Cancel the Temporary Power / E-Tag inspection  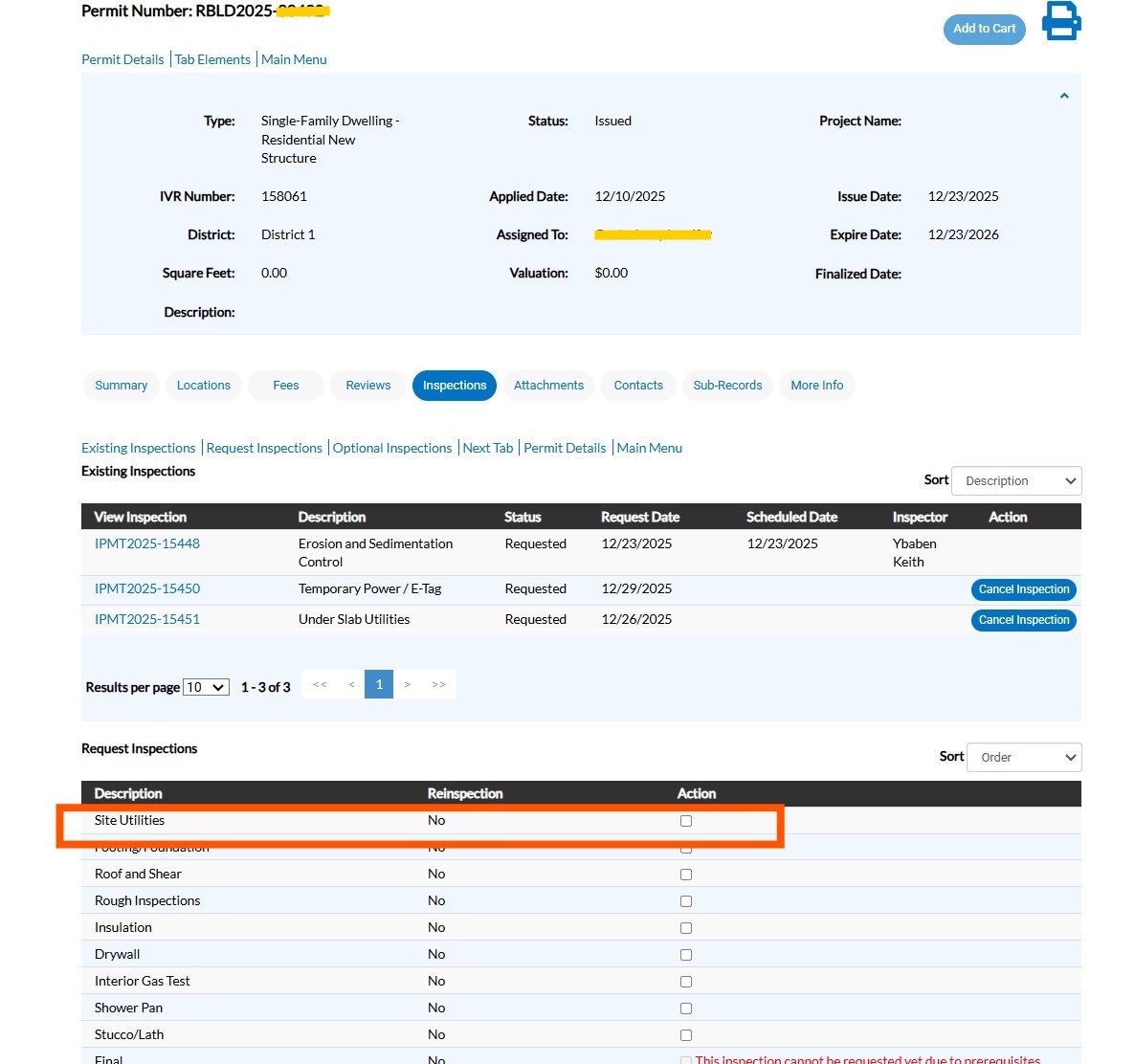pyautogui.click(x=1023, y=589)
